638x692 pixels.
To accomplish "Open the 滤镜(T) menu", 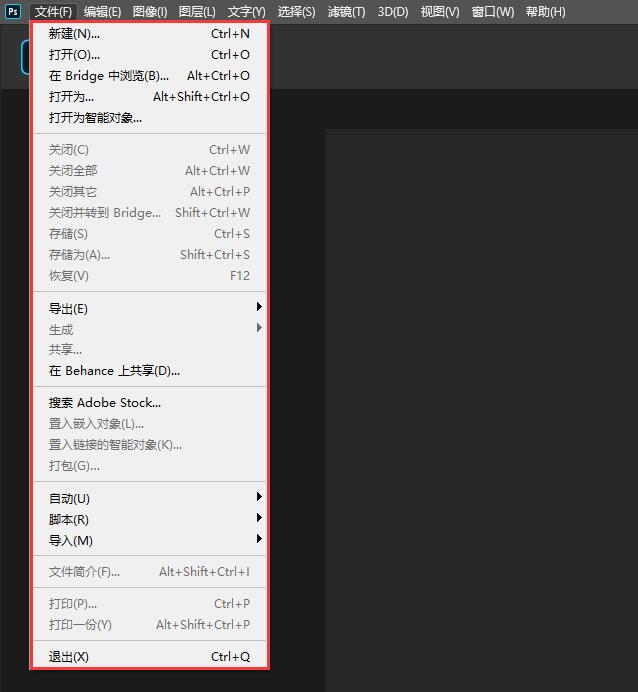I will click(346, 11).
